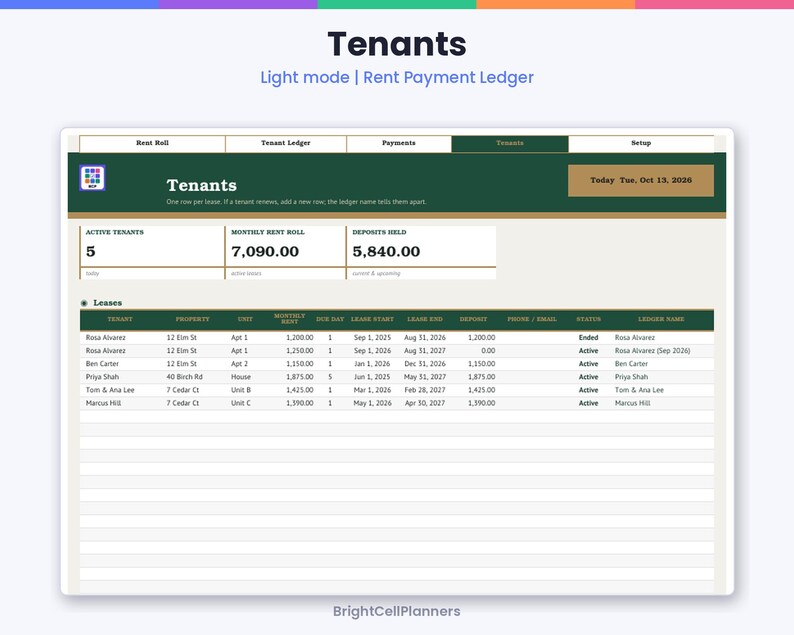The height and width of the screenshot is (635, 794).
Task: Click the STATUS column header
Action: pyautogui.click(x=588, y=319)
